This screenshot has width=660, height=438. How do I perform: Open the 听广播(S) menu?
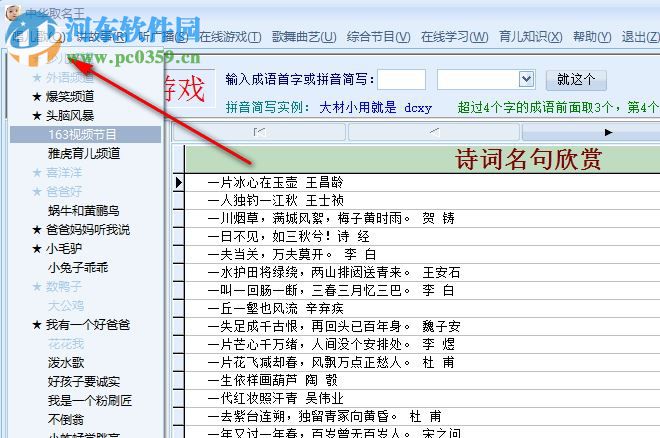coord(163,37)
